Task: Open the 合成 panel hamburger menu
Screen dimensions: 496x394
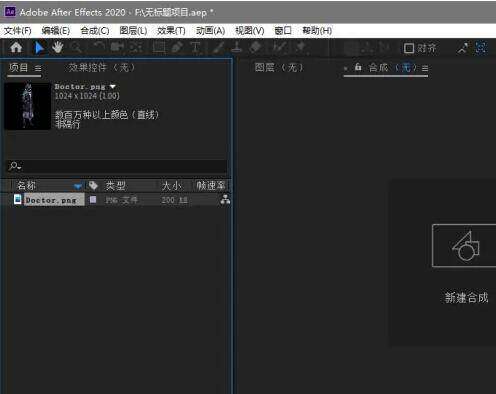Action: [425, 68]
